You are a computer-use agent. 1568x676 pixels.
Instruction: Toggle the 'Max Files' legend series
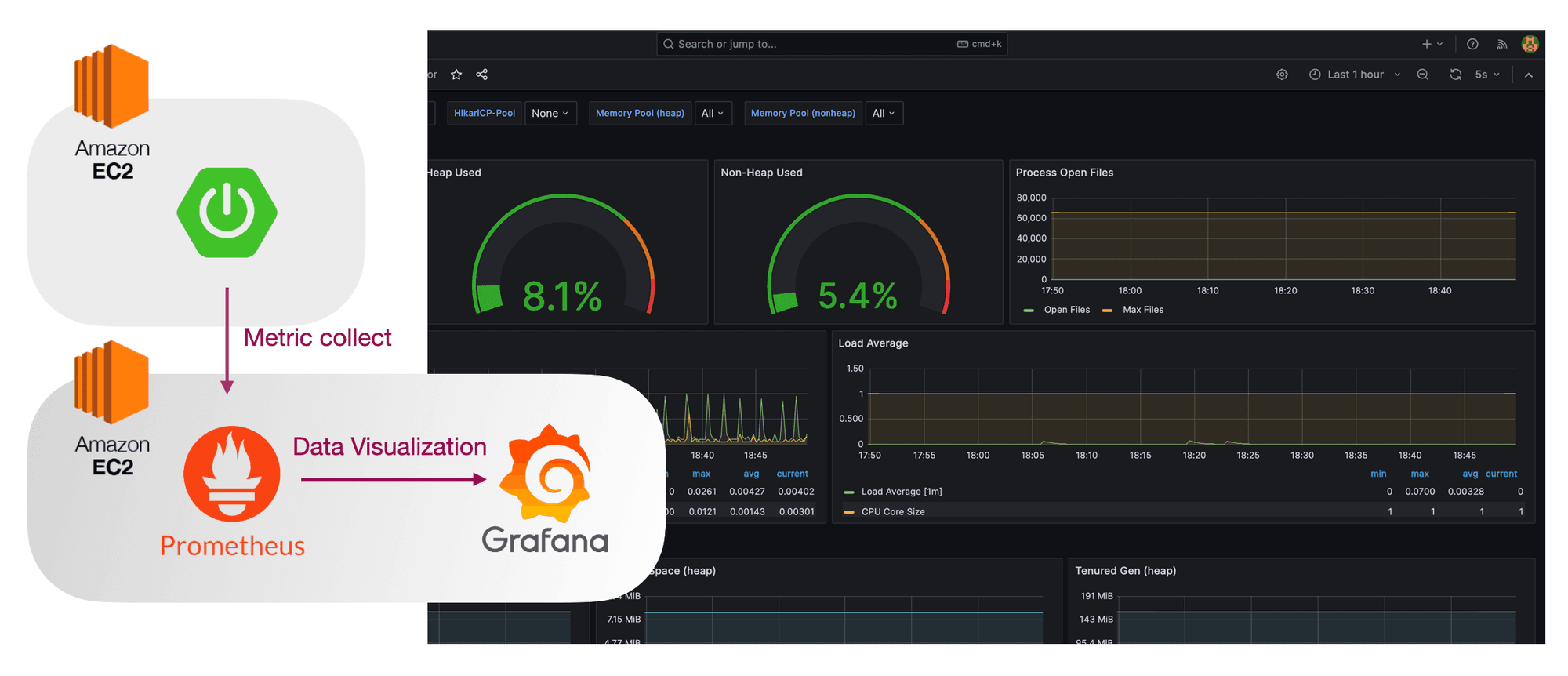point(1142,310)
